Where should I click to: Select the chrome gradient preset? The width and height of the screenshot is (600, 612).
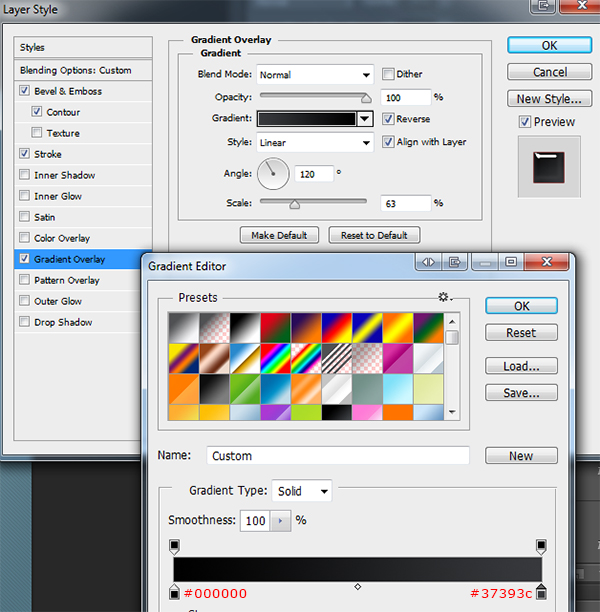click(245, 358)
